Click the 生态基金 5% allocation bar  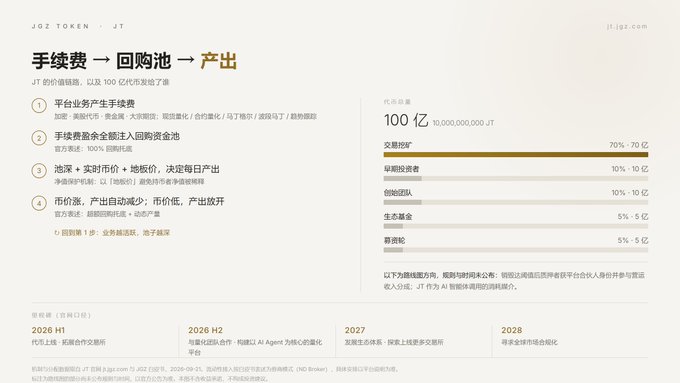(516, 226)
